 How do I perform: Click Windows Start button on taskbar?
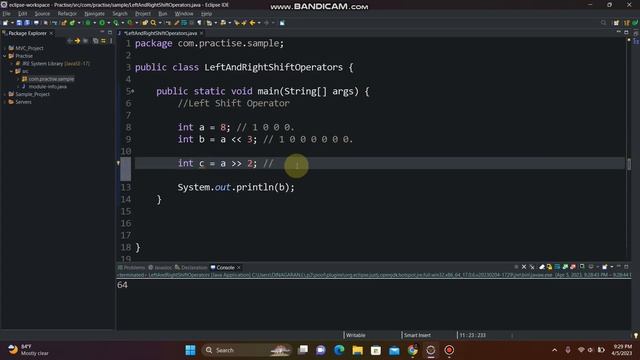190,350
